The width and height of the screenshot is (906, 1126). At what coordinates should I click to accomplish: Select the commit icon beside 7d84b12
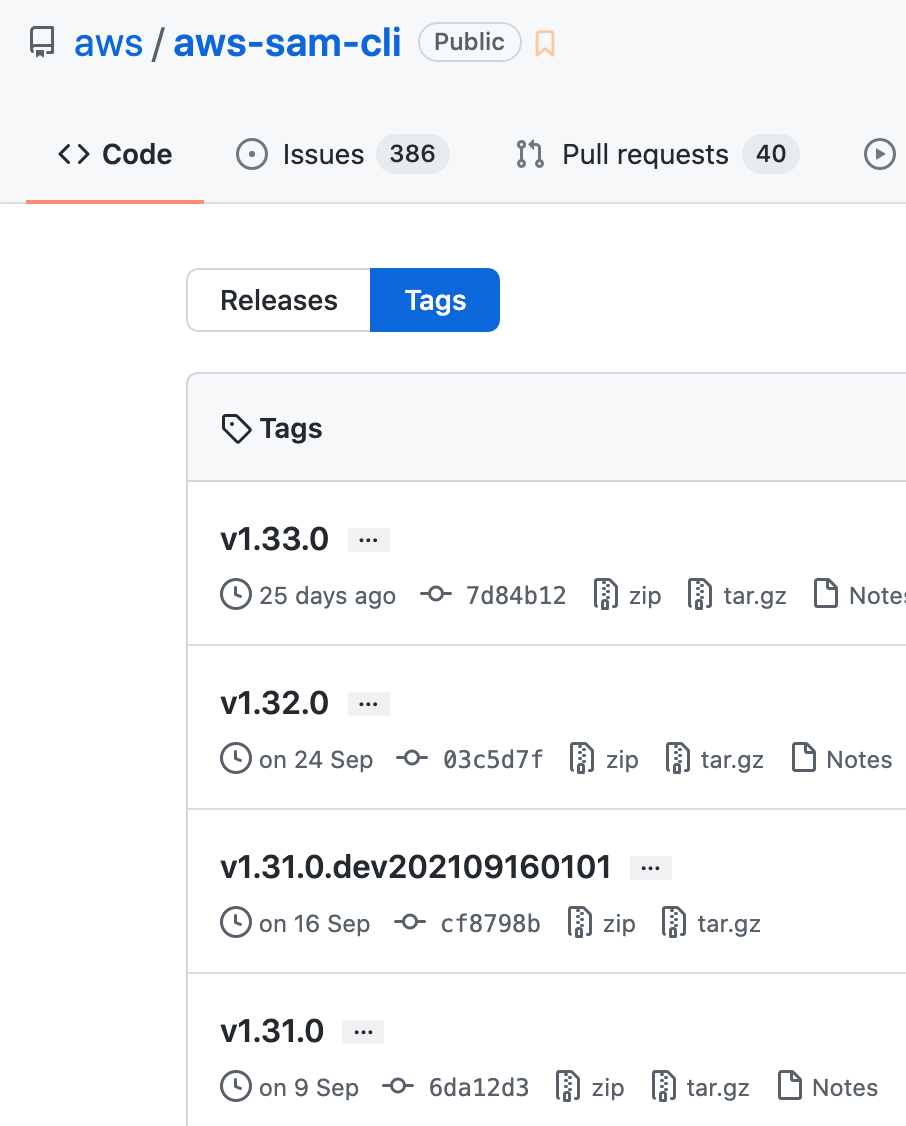click(x=436, y=594)
